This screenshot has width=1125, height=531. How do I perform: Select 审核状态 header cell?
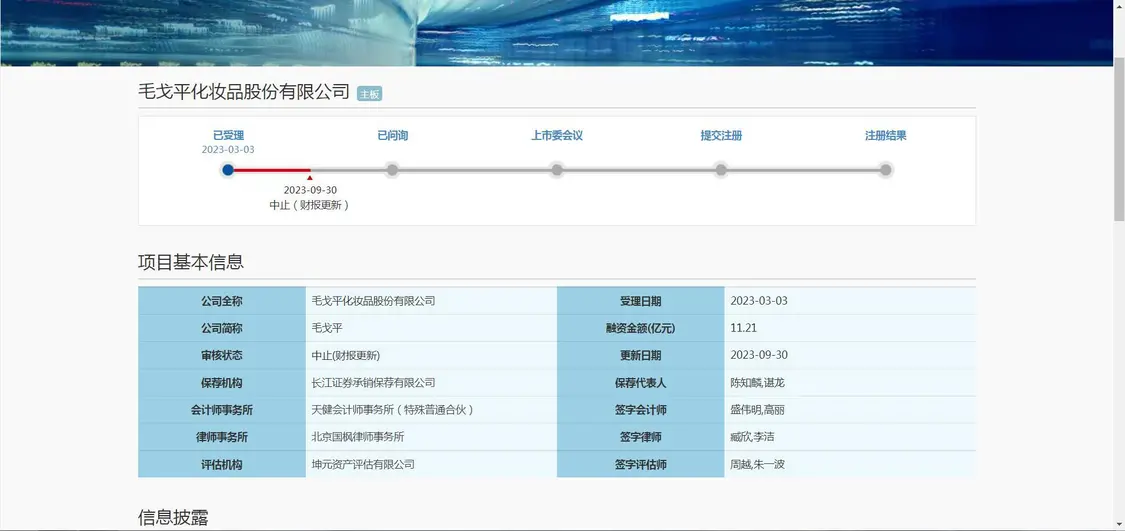[222, 355]
